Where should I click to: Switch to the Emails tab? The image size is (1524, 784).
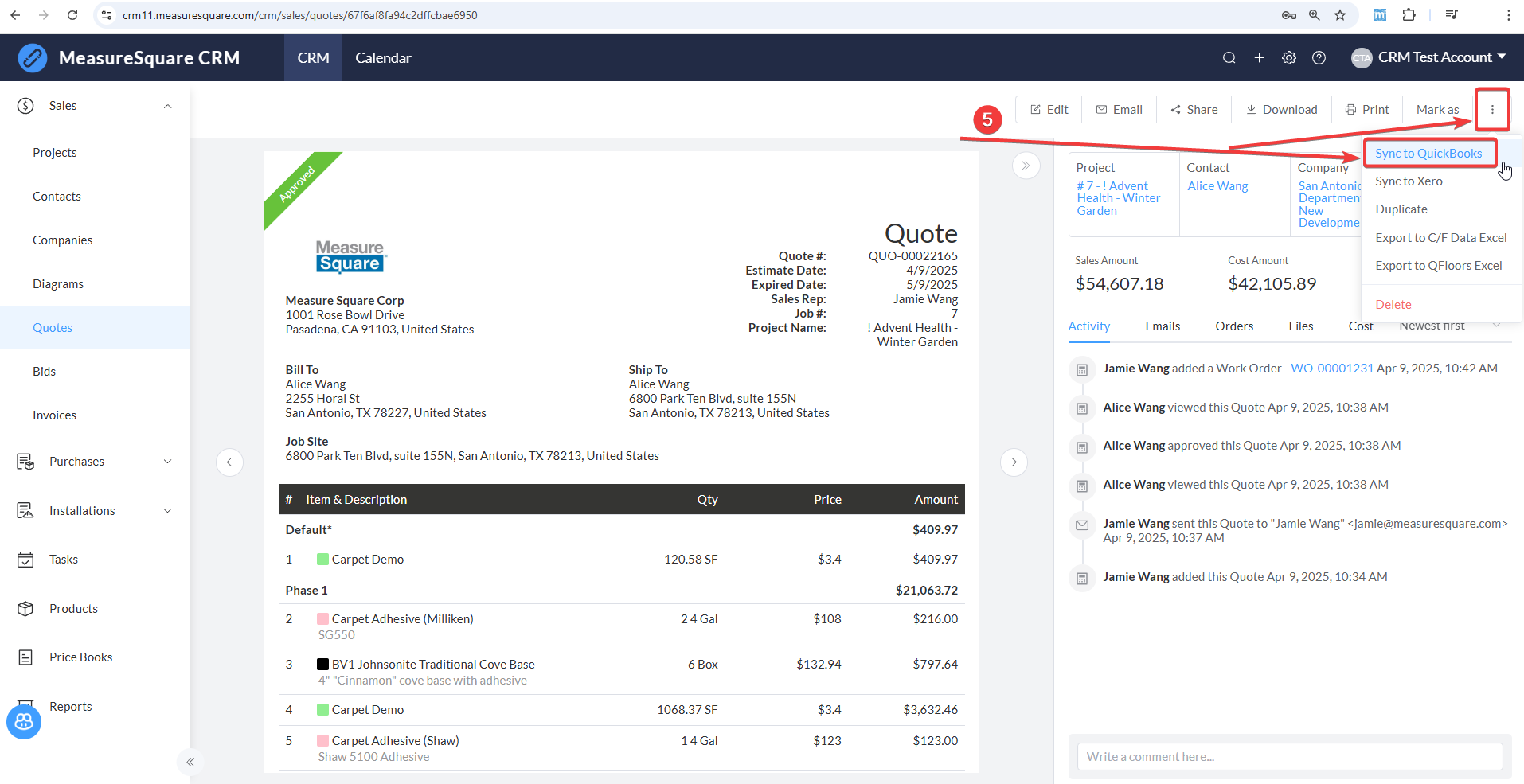point(1163,326)
